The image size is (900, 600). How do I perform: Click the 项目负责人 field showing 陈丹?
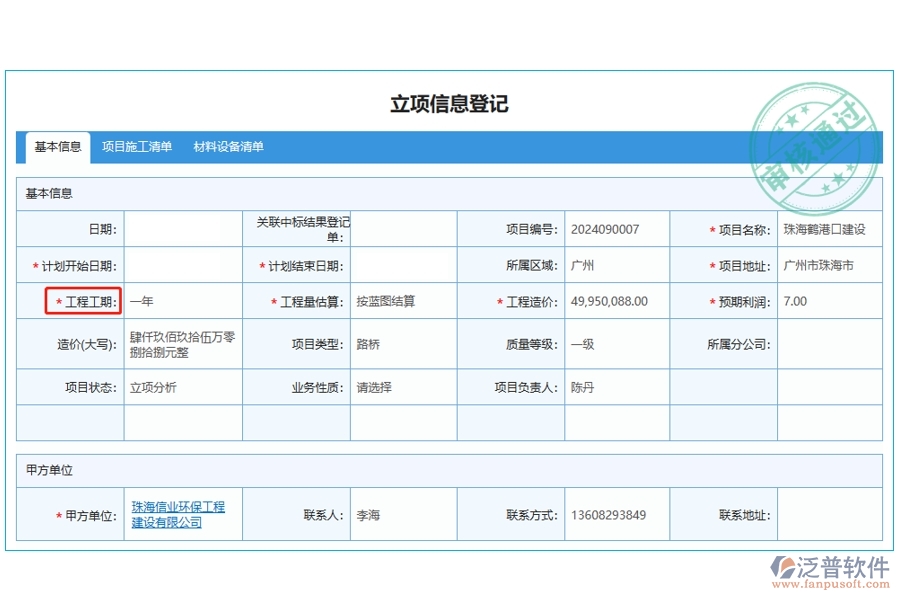[x=616, y=387]
